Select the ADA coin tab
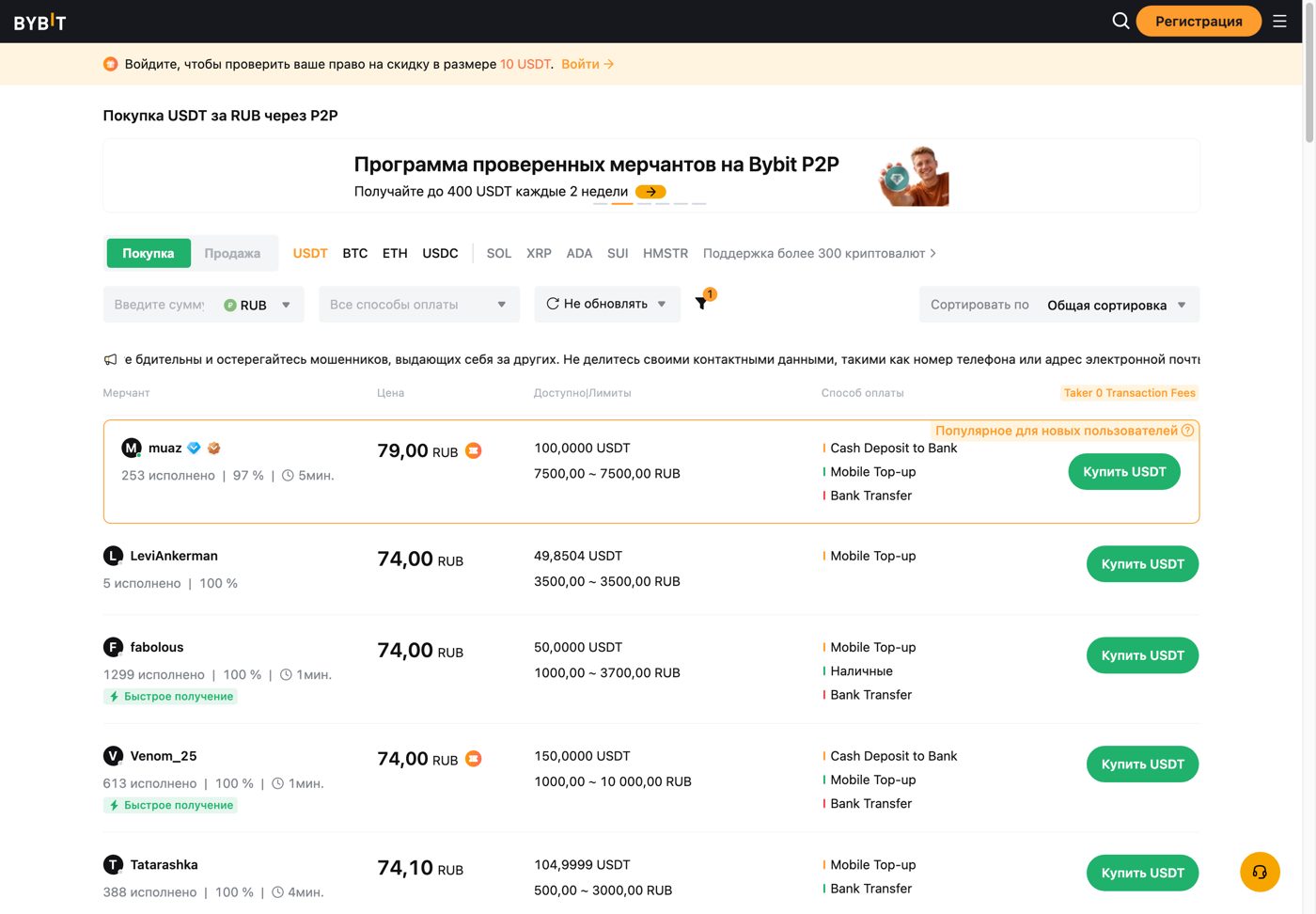The width and height of the screenshot is (1316, 914). click(x=579, y=253)
